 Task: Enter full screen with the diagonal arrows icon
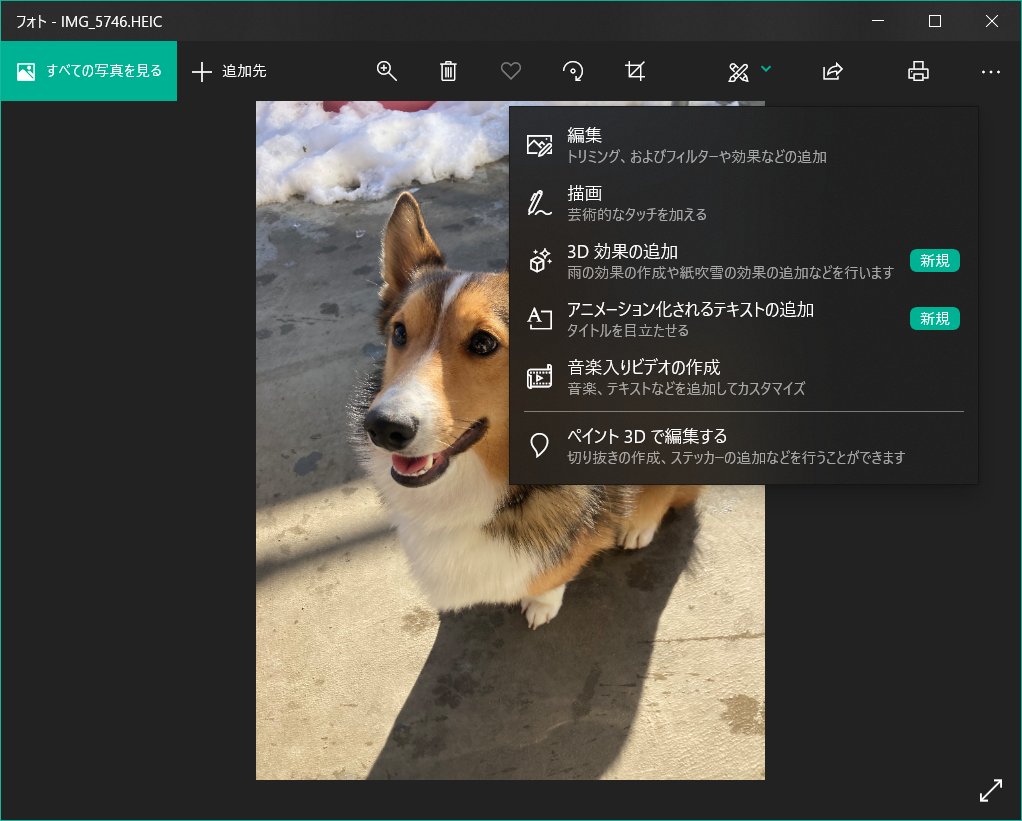point(991,790)
